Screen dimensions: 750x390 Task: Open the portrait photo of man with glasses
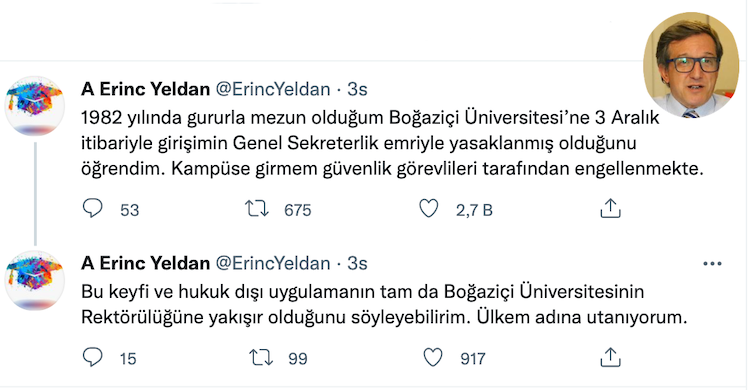click(691, 65)
